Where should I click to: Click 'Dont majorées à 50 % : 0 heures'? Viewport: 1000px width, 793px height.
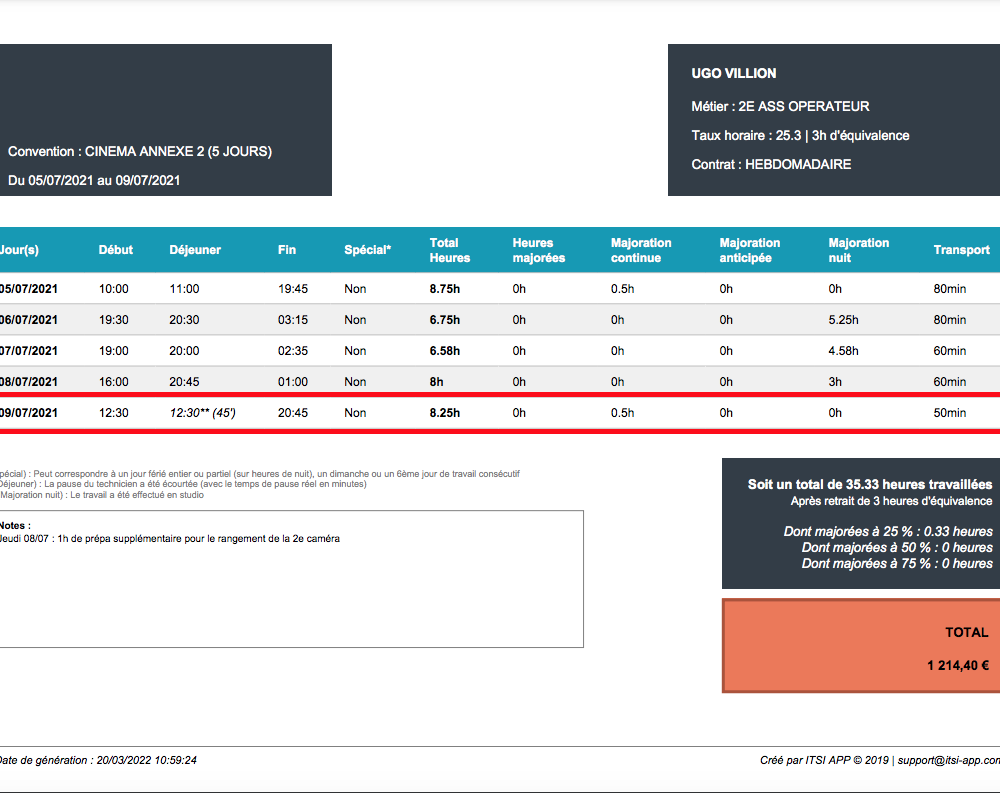click(897, 547)
